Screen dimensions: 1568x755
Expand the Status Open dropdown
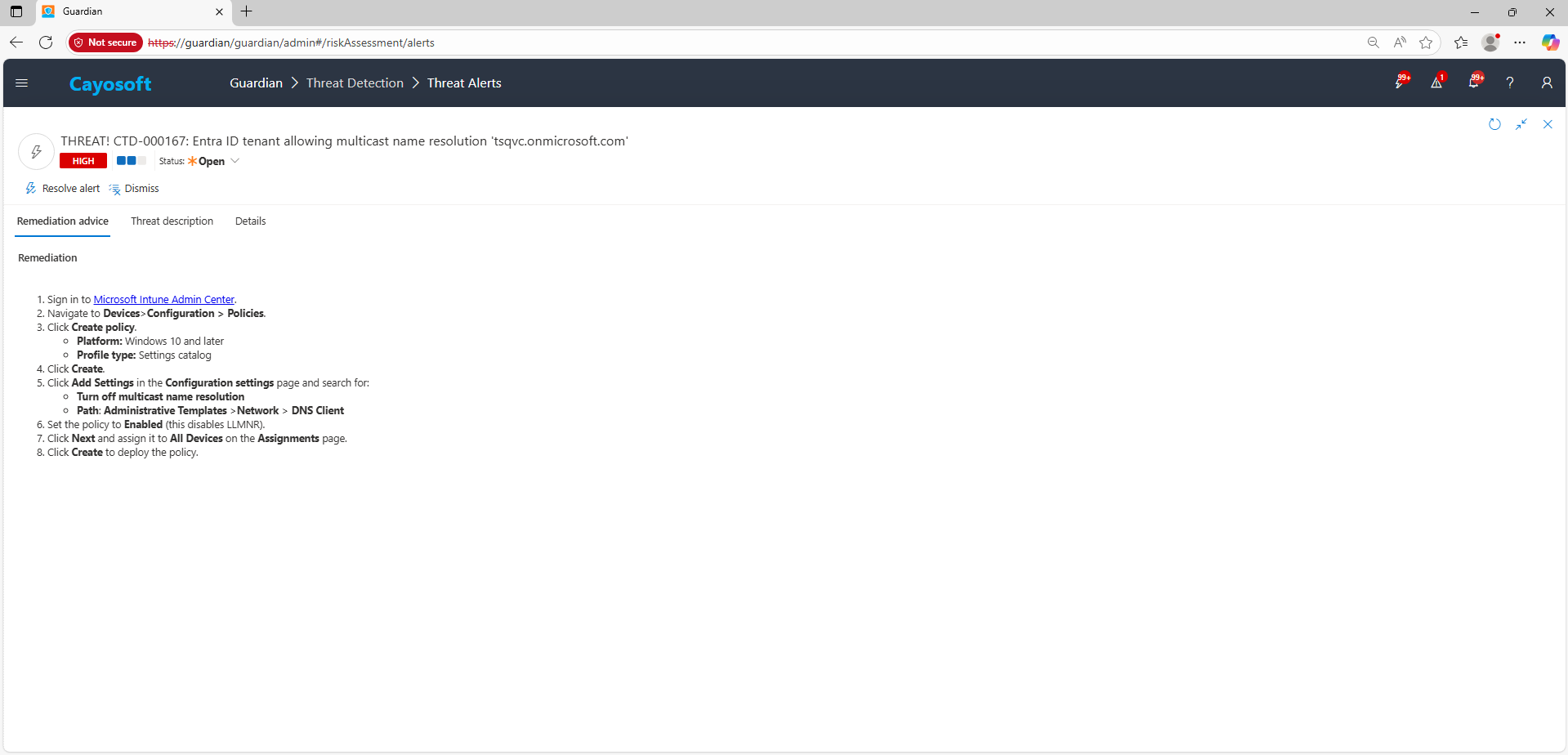235,161
